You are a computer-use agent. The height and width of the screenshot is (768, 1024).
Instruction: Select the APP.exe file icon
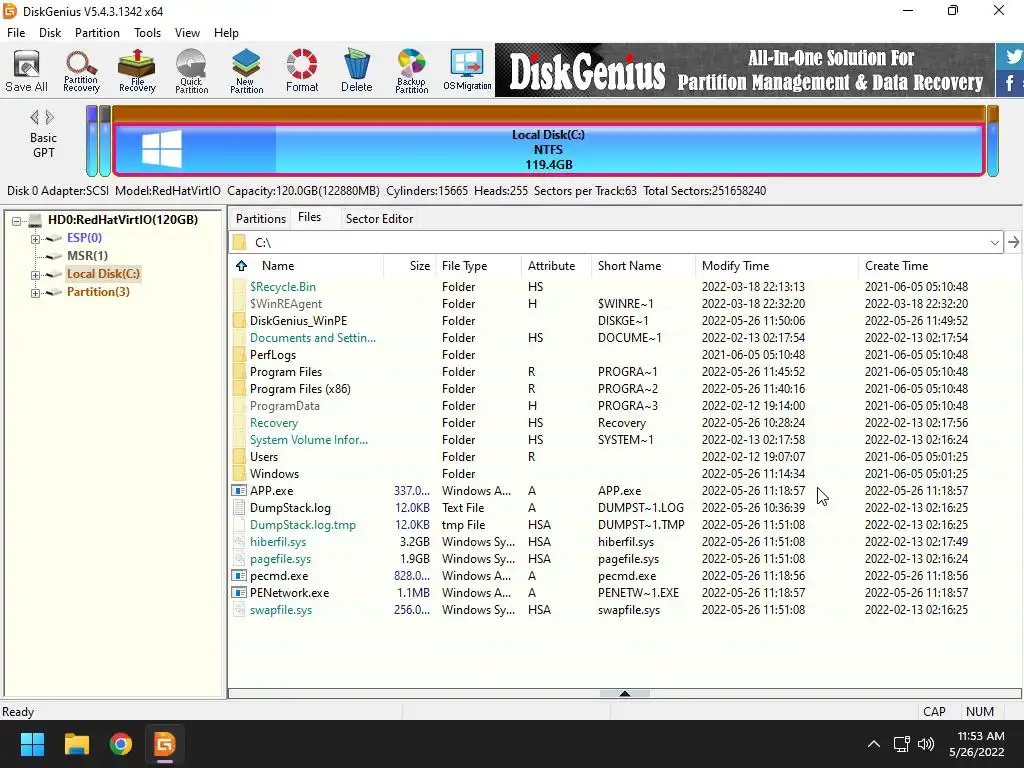pyautogui.click(x=240, y=490)
